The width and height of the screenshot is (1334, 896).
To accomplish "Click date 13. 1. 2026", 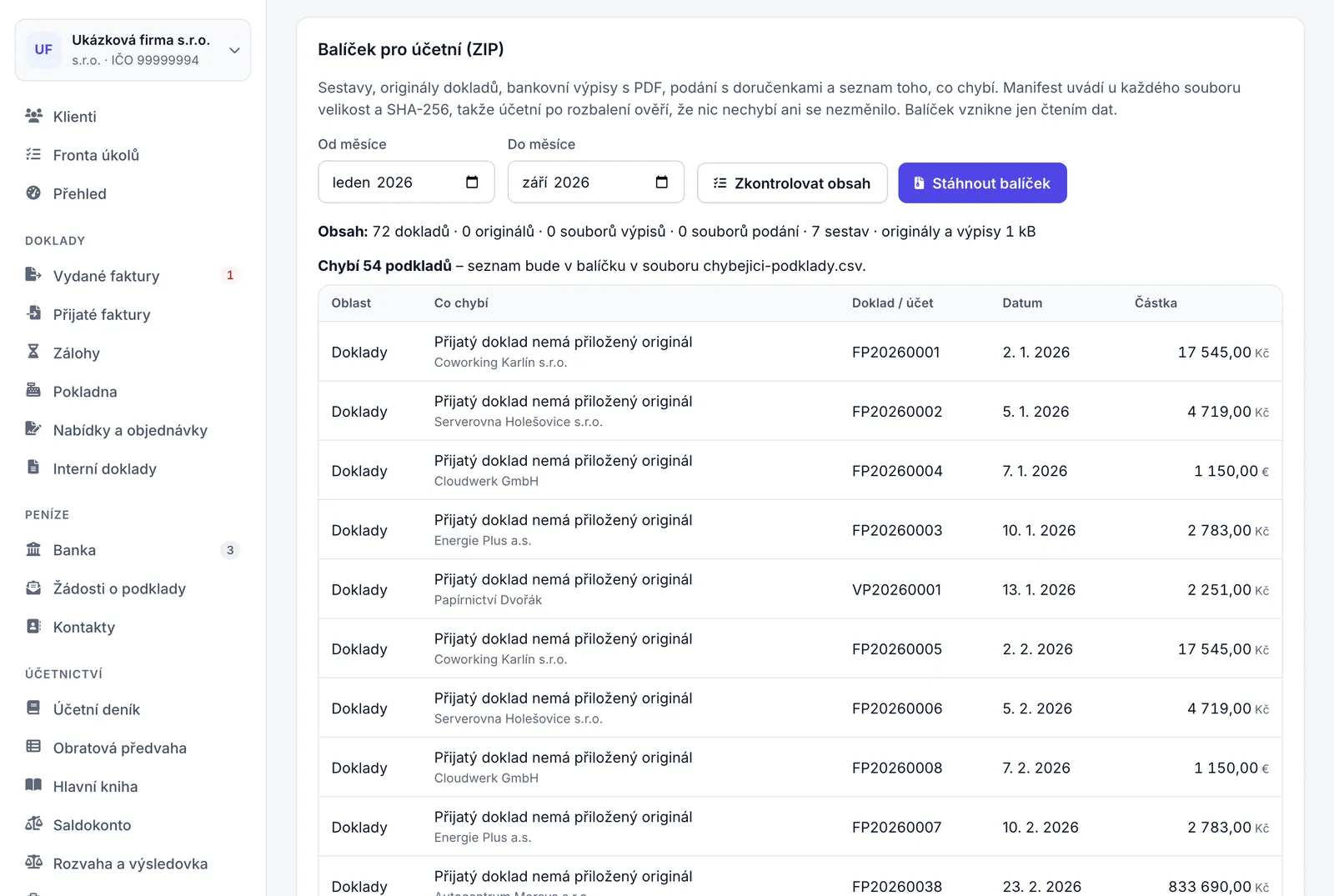I will (x=1039, y=590).
